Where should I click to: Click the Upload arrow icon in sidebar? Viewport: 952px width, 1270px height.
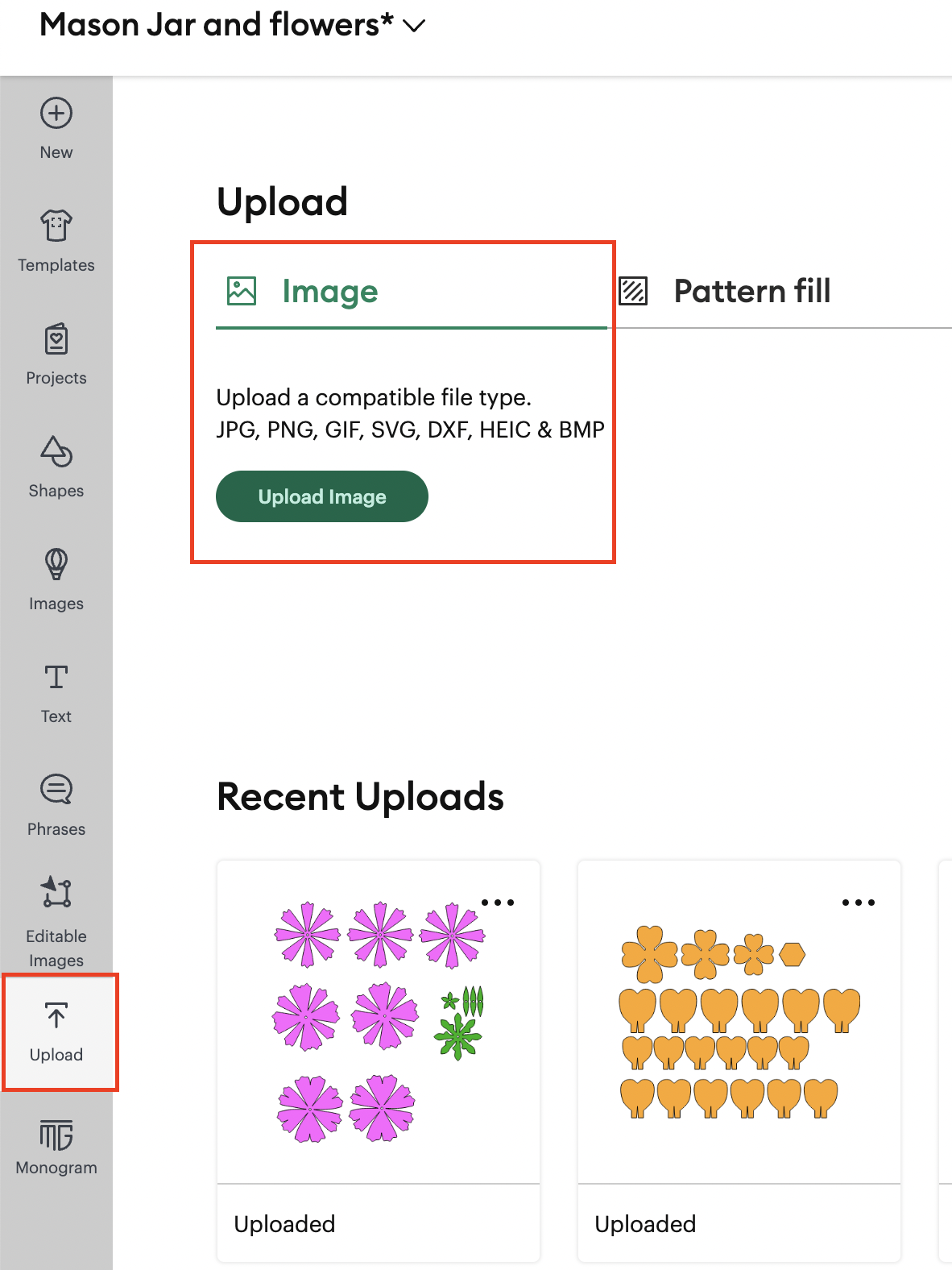[56, 1016]
